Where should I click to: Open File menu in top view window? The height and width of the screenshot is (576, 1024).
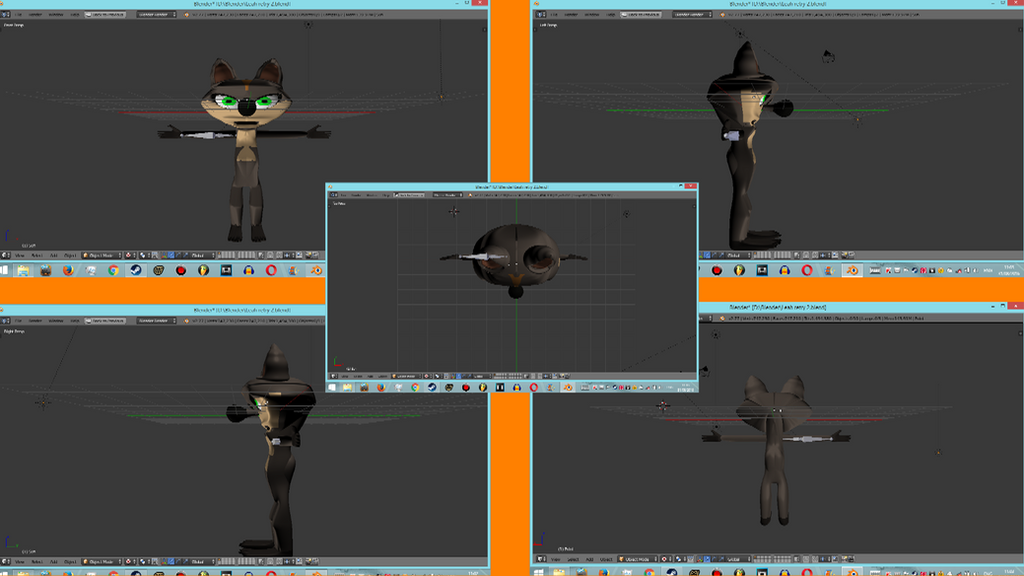pyautogui.click(x=344, y=195)
